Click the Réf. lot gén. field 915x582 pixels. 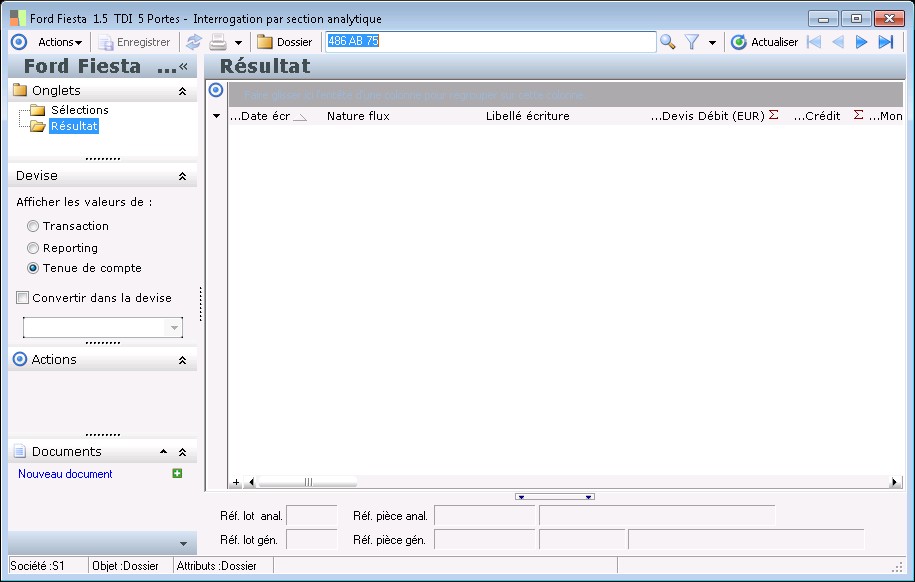[312, 540]
